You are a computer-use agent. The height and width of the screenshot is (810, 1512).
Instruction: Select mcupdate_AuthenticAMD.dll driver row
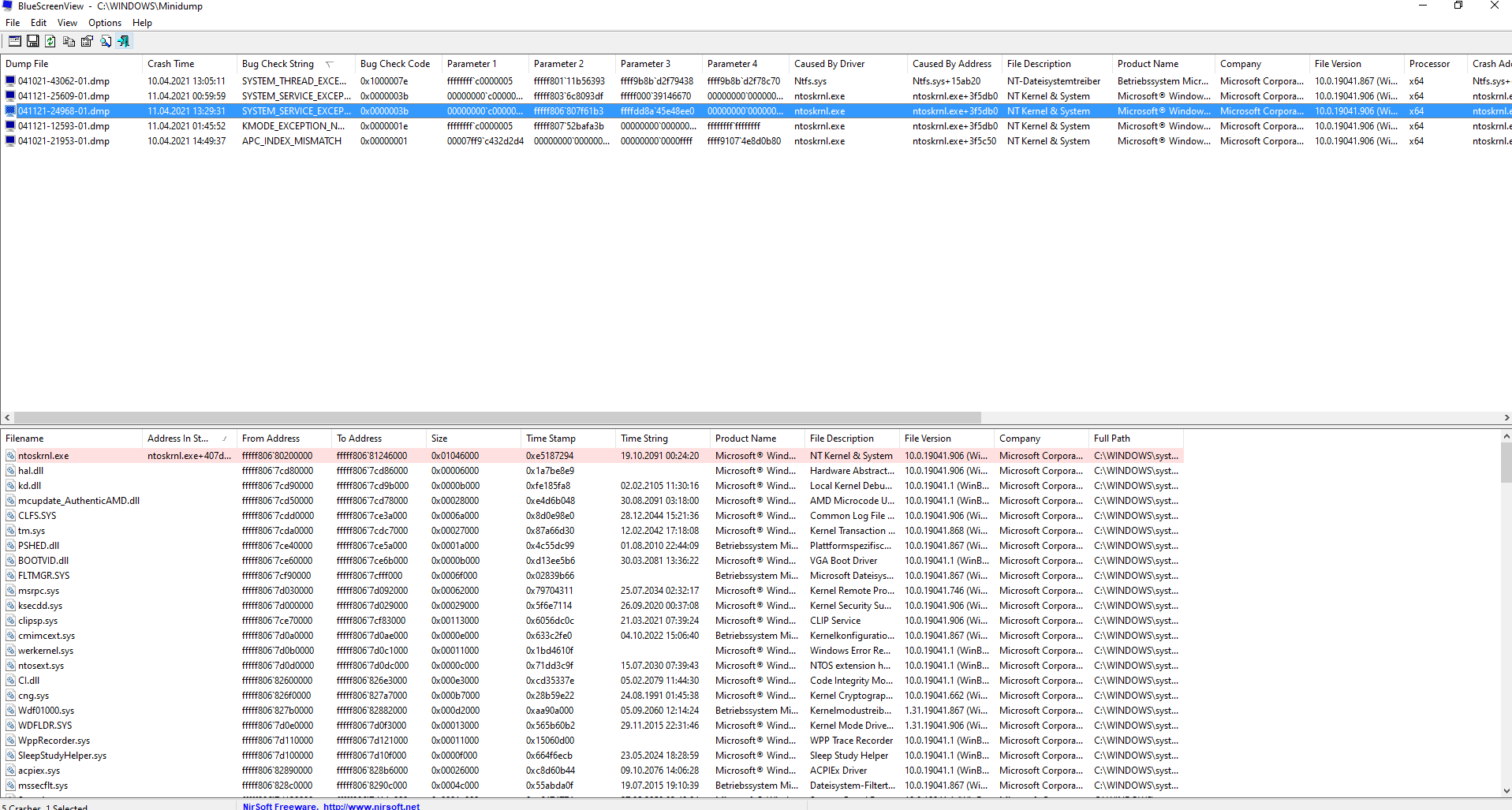pos(592,501)
